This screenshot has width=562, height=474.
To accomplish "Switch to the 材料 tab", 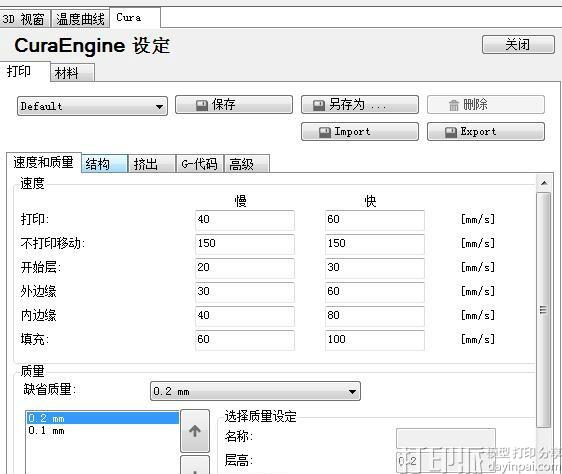I will click(x=72, y=73).
